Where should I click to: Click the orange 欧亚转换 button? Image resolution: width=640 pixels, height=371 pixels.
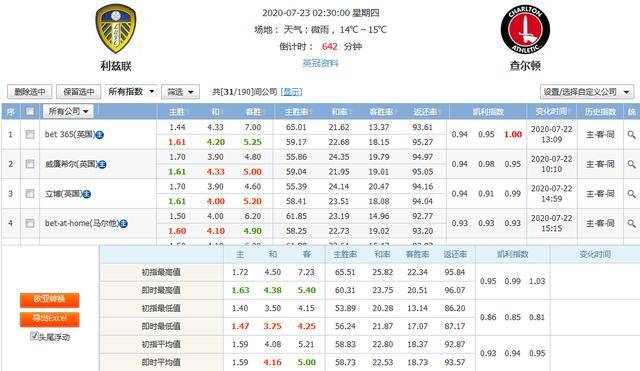49,300
